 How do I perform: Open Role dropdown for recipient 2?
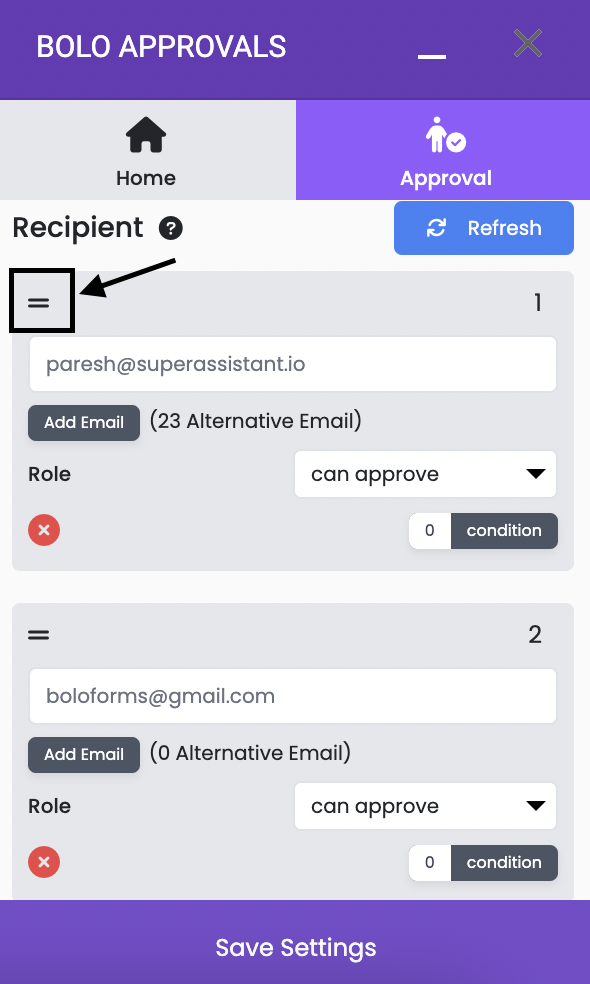(426, 806)
